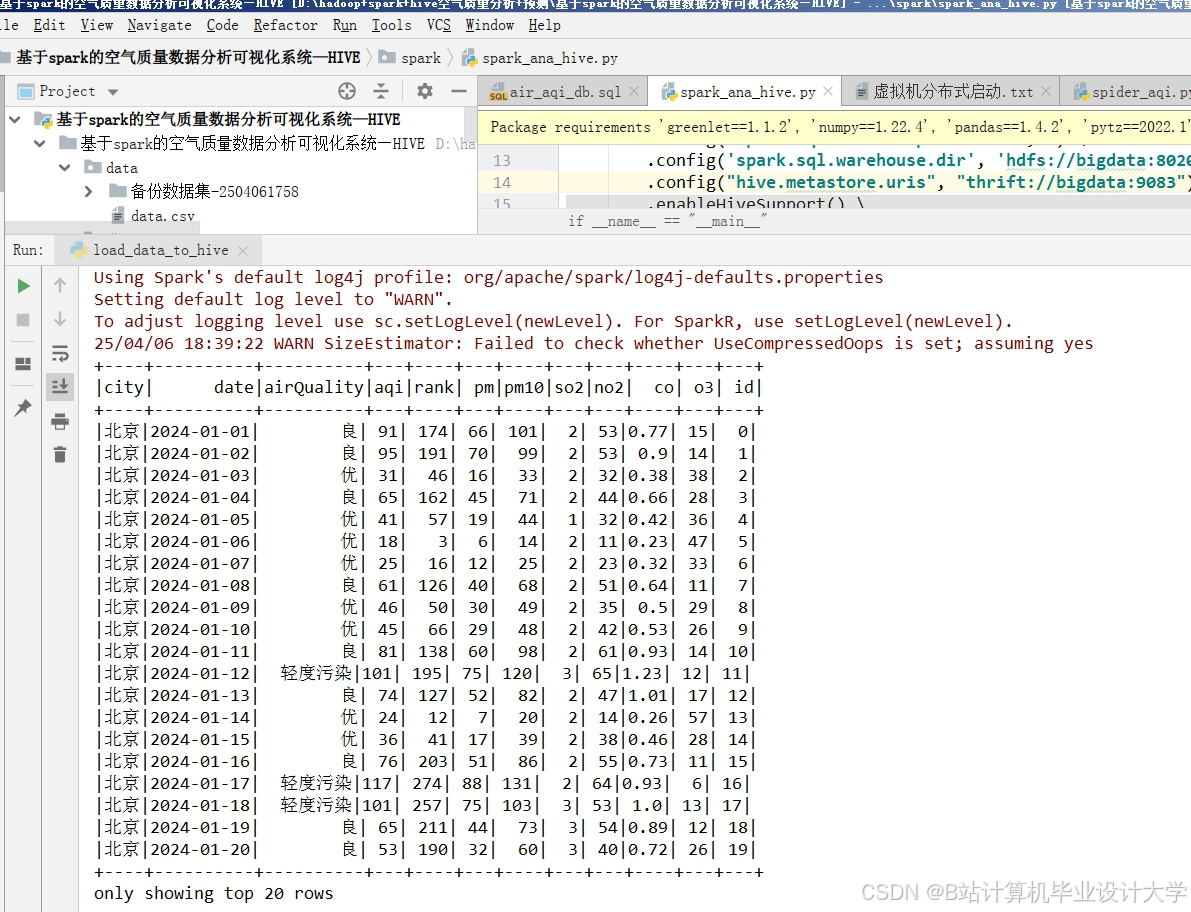Open the View menu
The image size is (1191, 912).
point(96,25)
